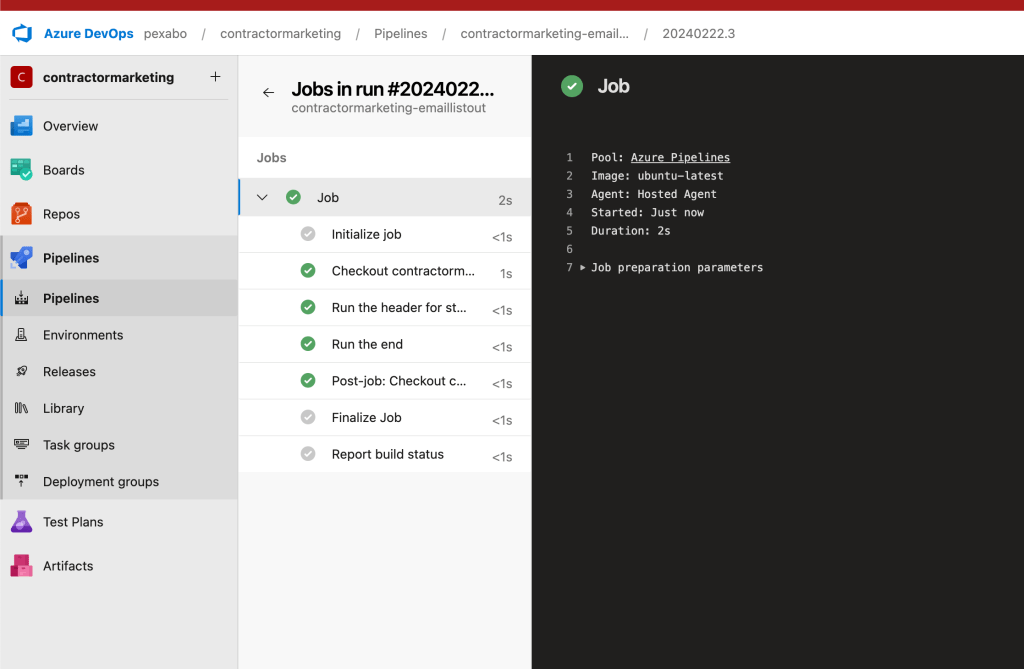Open the Repos menu label
This screenshot has height=669, width=1024.
coord(61,214)
